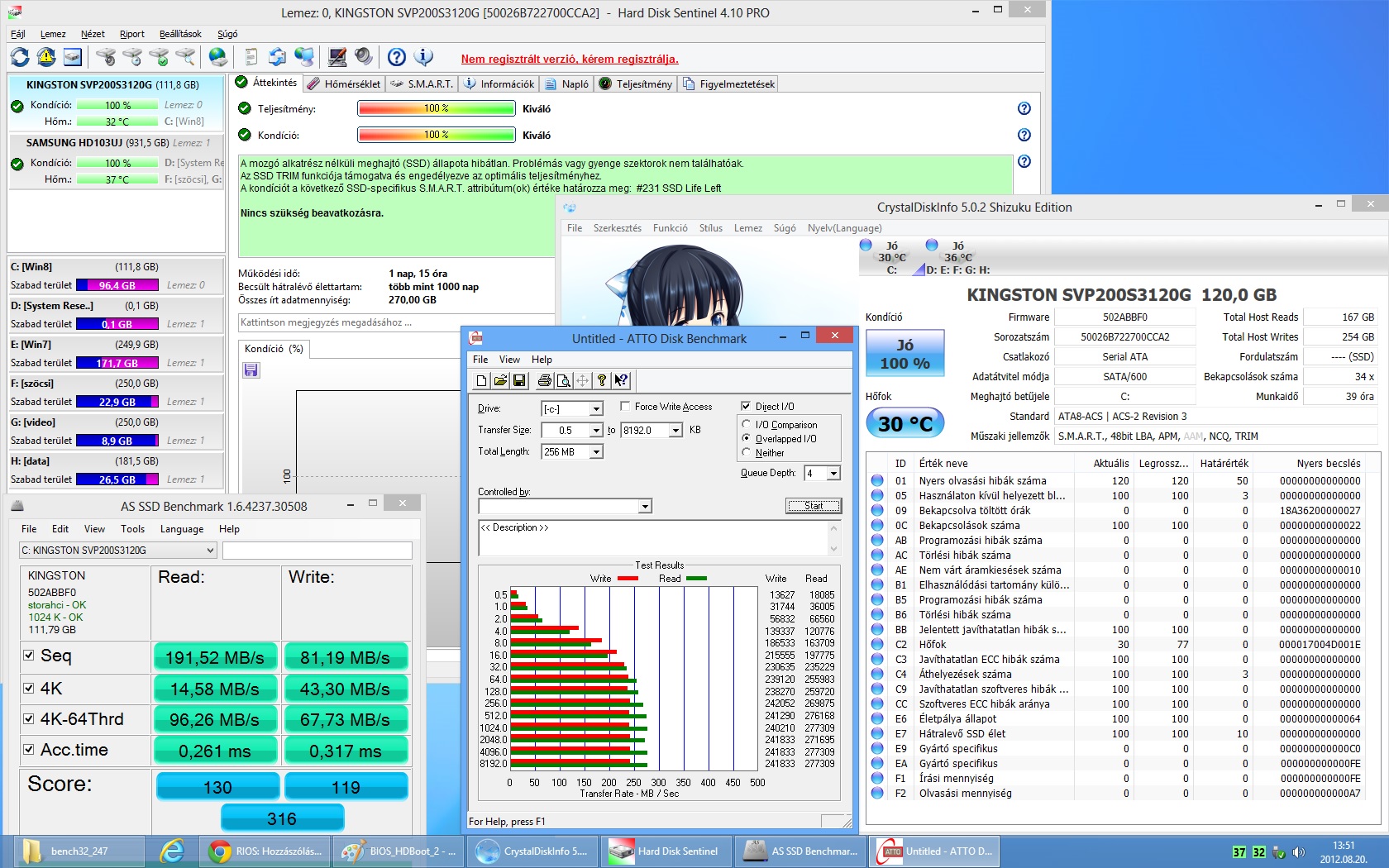The width and height of the screenshot is (1389, 868).
Task: Select Overlapped I/O radio button
Action: 747,438
